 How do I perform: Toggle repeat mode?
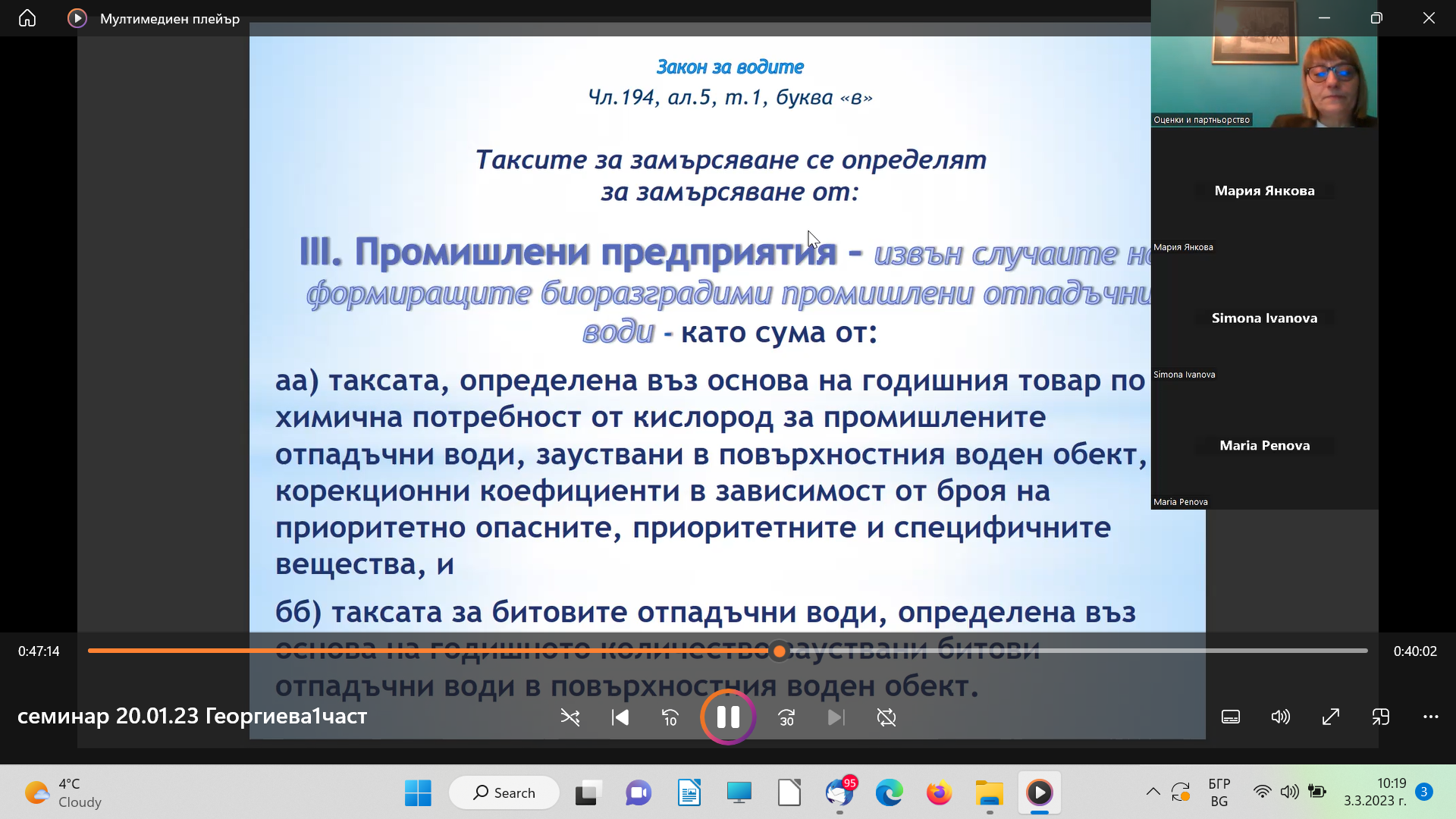[x=886, y=717]
